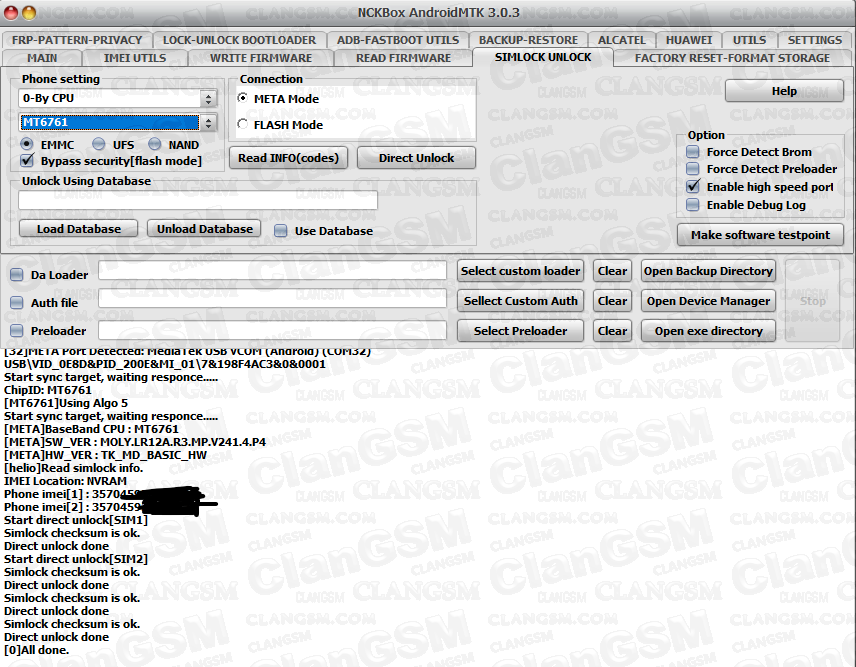This screenshot has width=856, height=667.
Task: Click Open exe directory button
Action: point(708,331)
